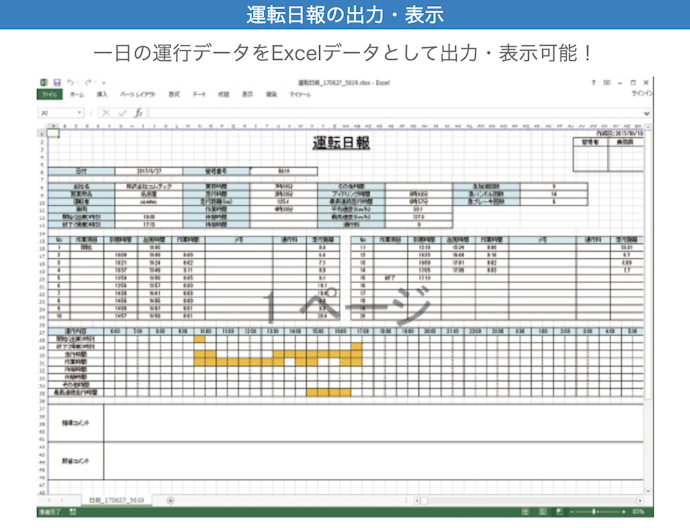Expand the formula bar with the chevron
The height and width of the screenshot is (528, 690).
646,113
